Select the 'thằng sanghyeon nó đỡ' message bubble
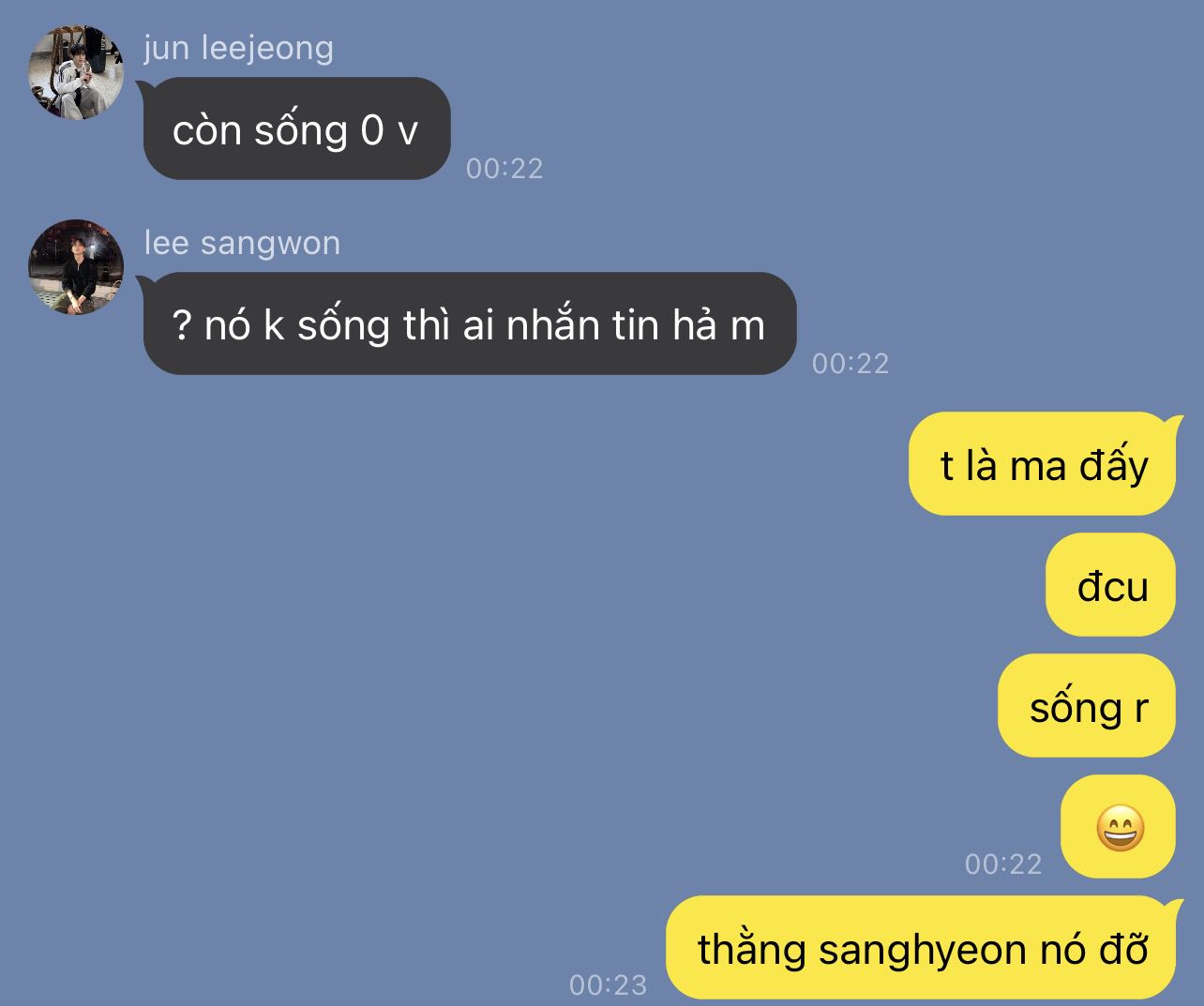Image resolution: width=1204 pixels, height=1006 pixels. (924, 948)
